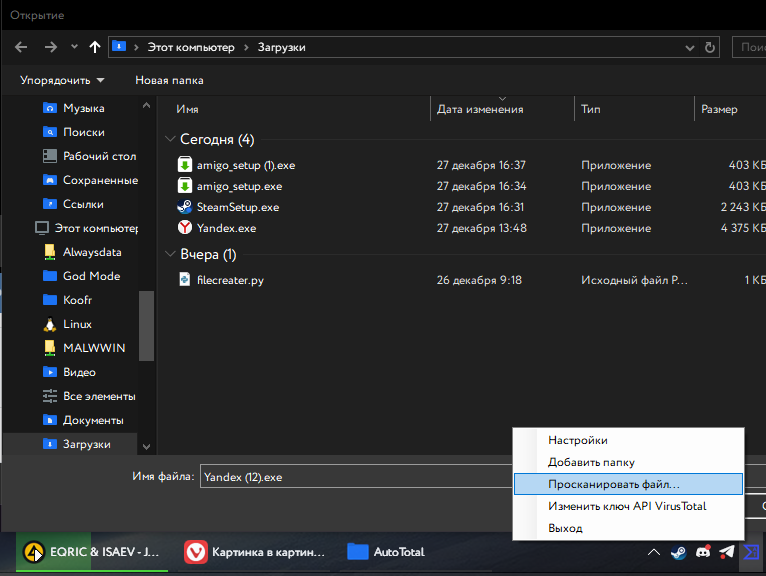The height and width of the screenshot is (576, 766).
Task: Open Видео folder in sidebar
Action: pyautogui.click(x=69, y=372)
